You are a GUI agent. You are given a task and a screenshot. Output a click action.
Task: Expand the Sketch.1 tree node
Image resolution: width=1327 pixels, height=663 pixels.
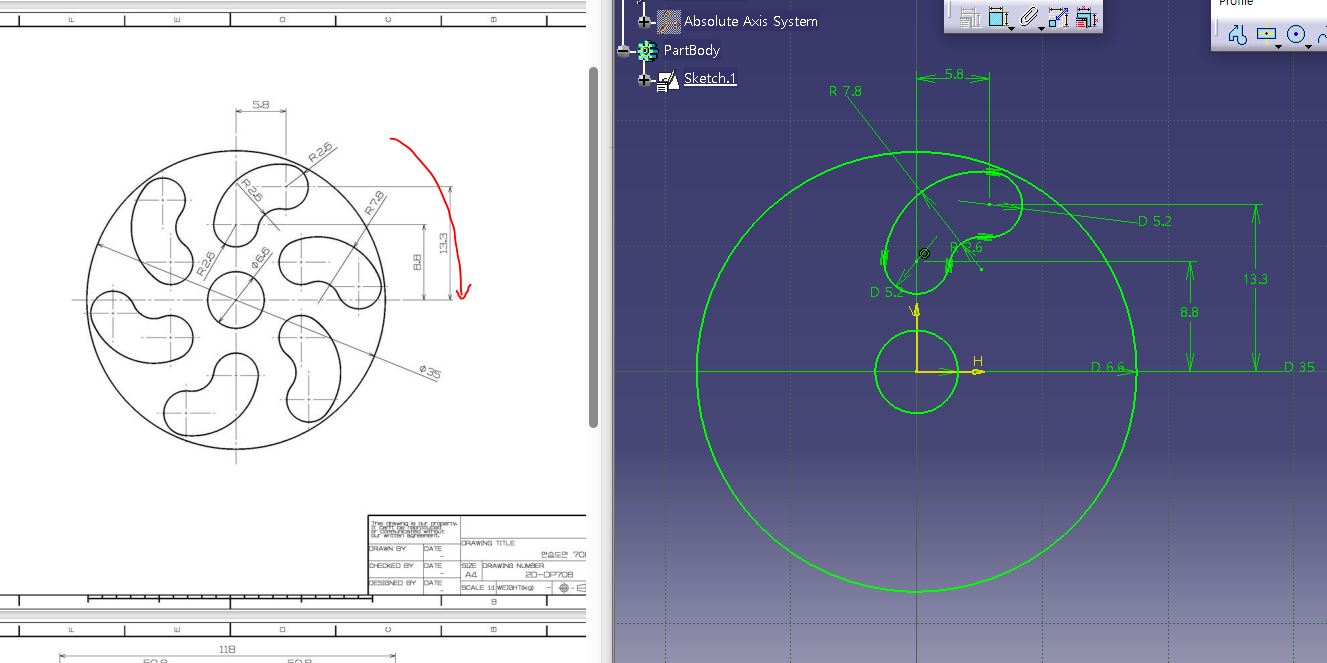[645, 79]
